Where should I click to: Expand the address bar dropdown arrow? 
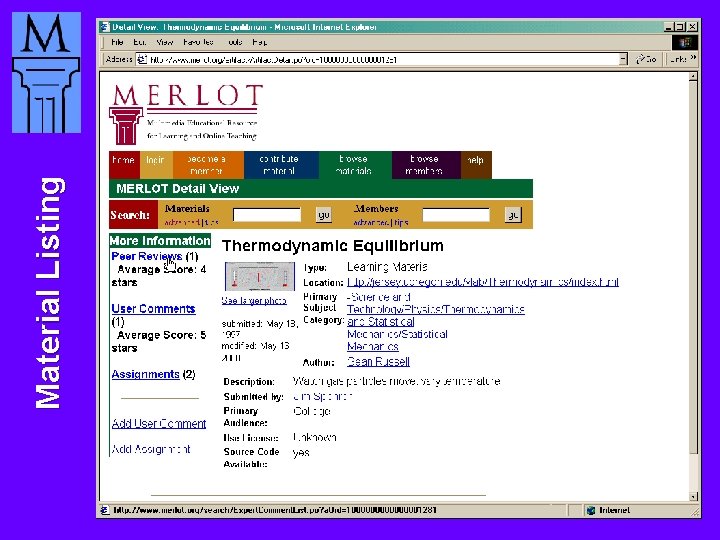click(623, 59)
